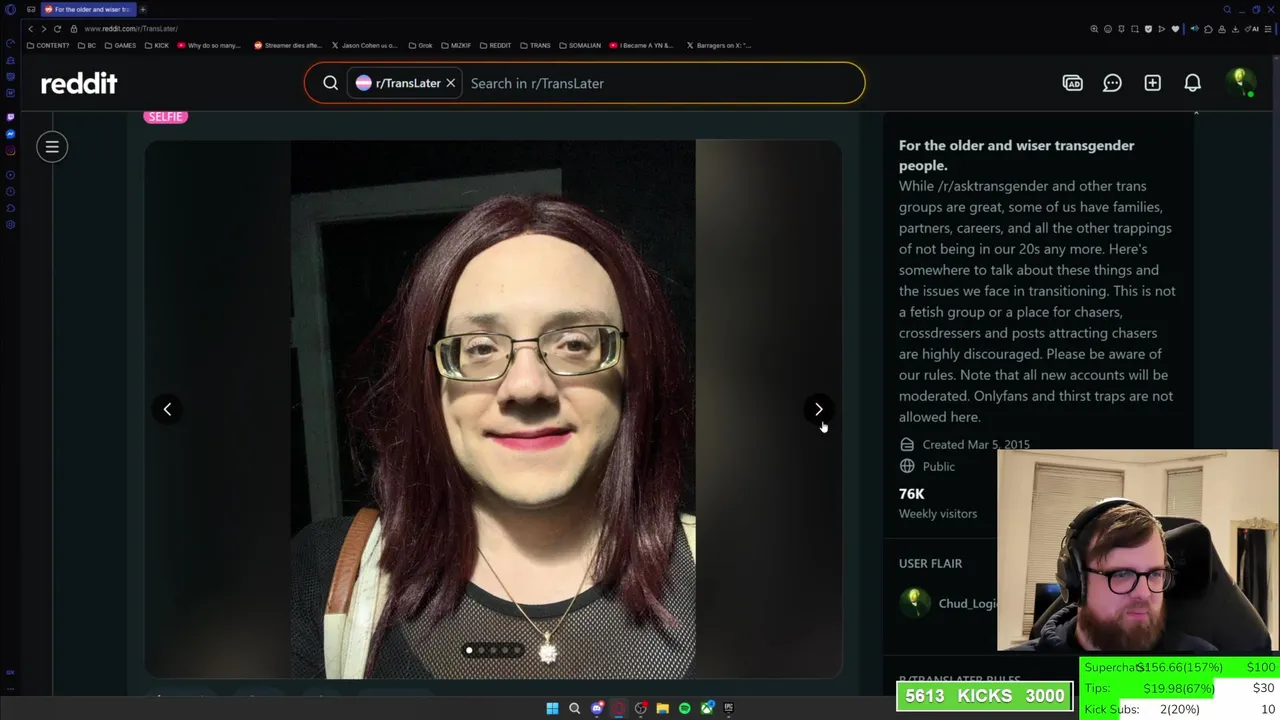Viewport: 1280px width, 720px height.
Task: Open the TRANS bookmarks folder
Action: pos(535,45)
